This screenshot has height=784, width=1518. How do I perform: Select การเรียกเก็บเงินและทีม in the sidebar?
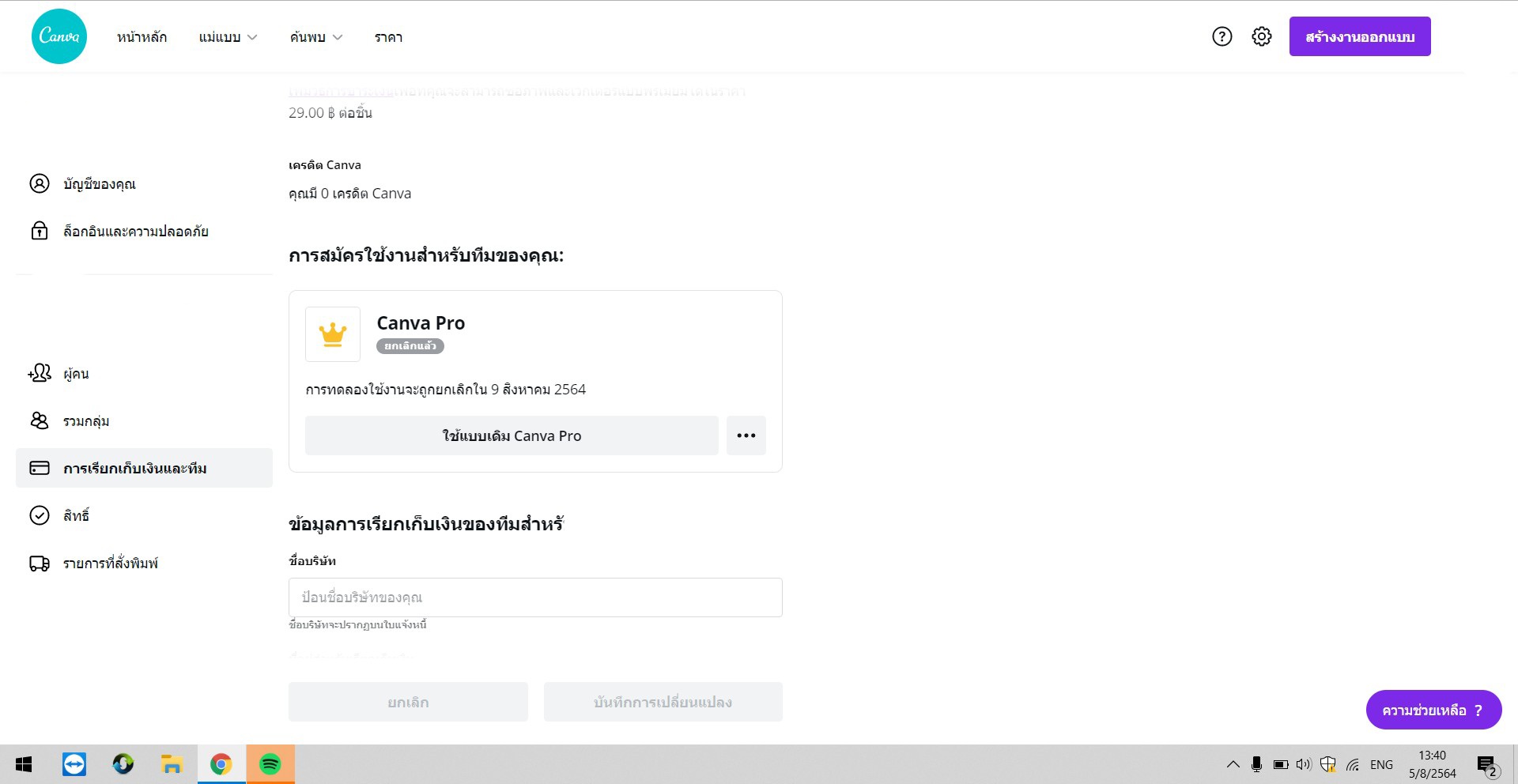(x=144, y=468)
